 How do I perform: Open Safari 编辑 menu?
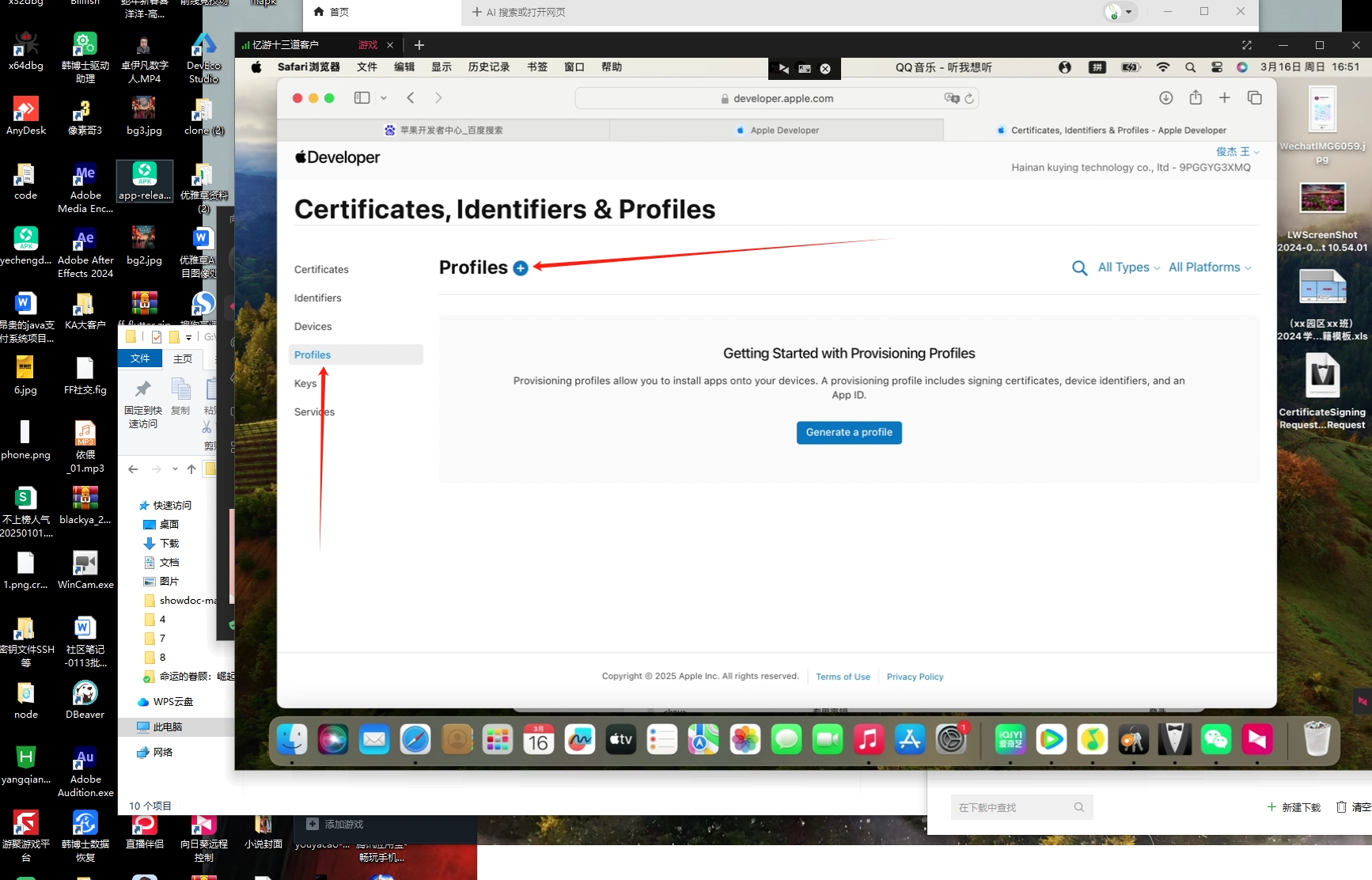404,67
